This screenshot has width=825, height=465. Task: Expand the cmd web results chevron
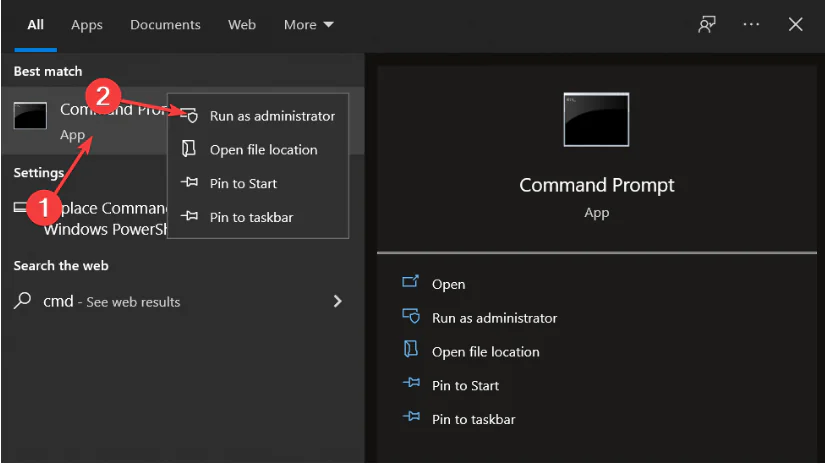337,301
